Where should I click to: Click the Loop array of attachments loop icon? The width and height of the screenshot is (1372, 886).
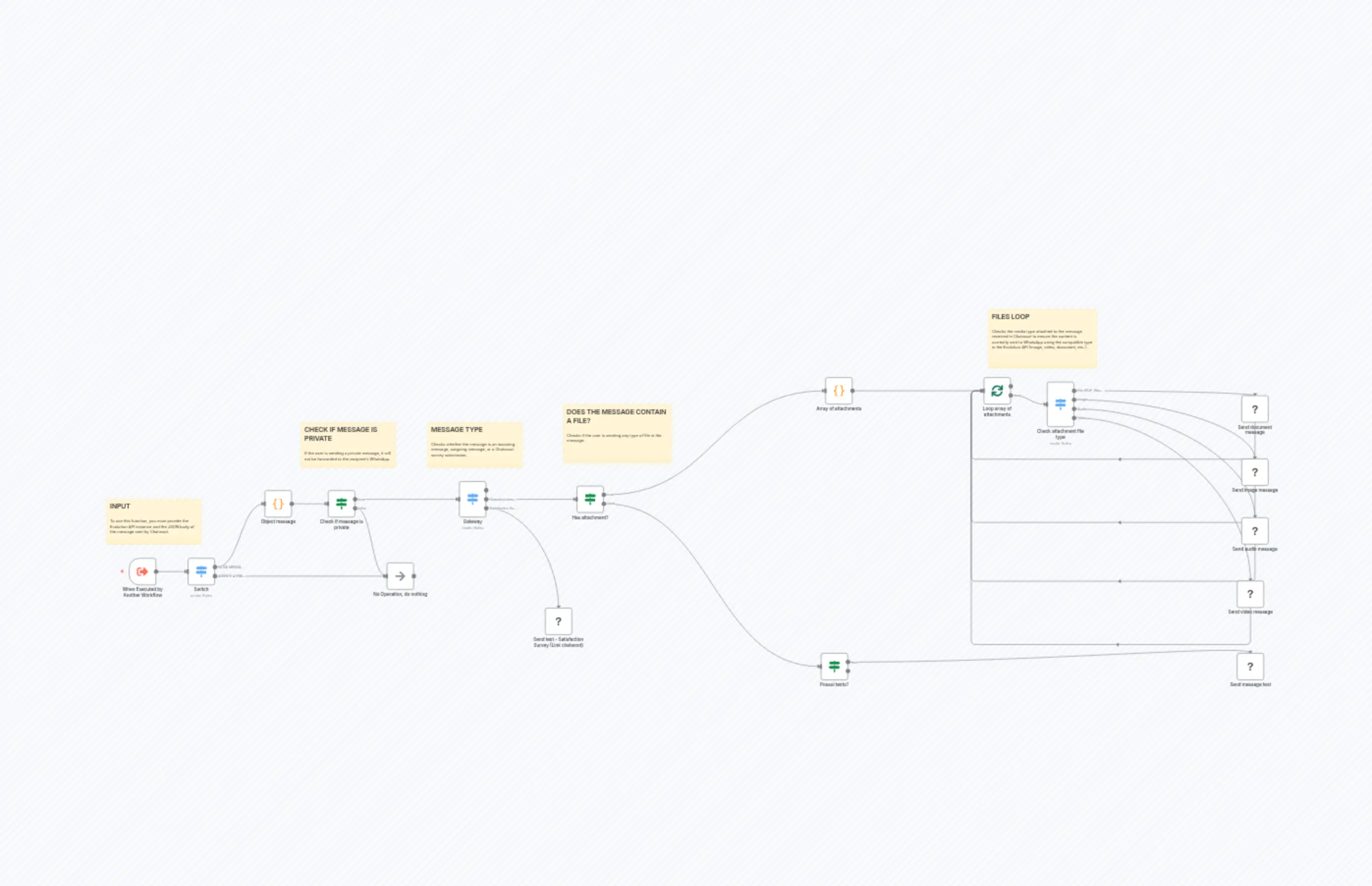997,392
